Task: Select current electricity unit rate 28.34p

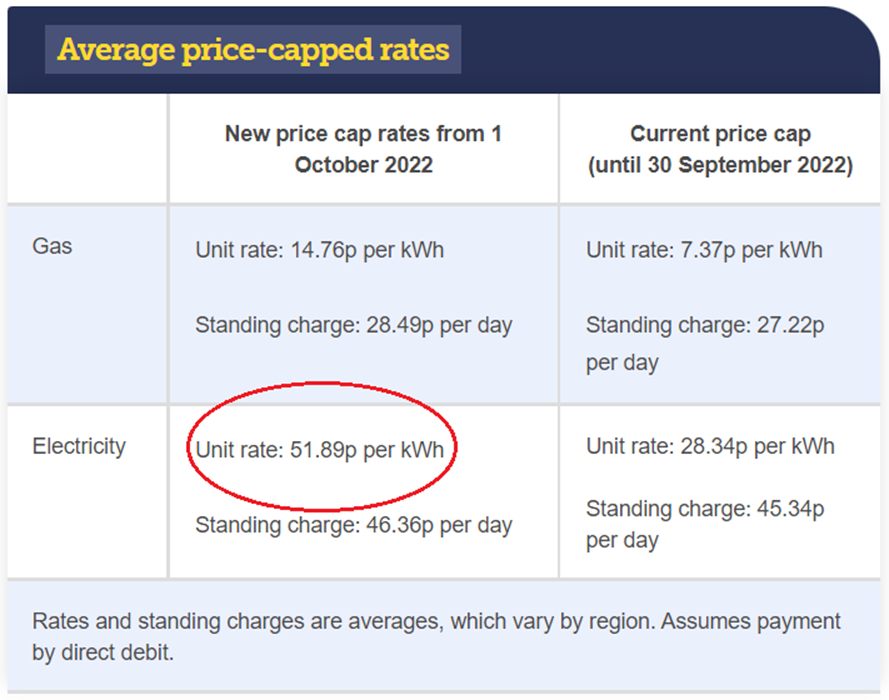Action: point(710,446)
